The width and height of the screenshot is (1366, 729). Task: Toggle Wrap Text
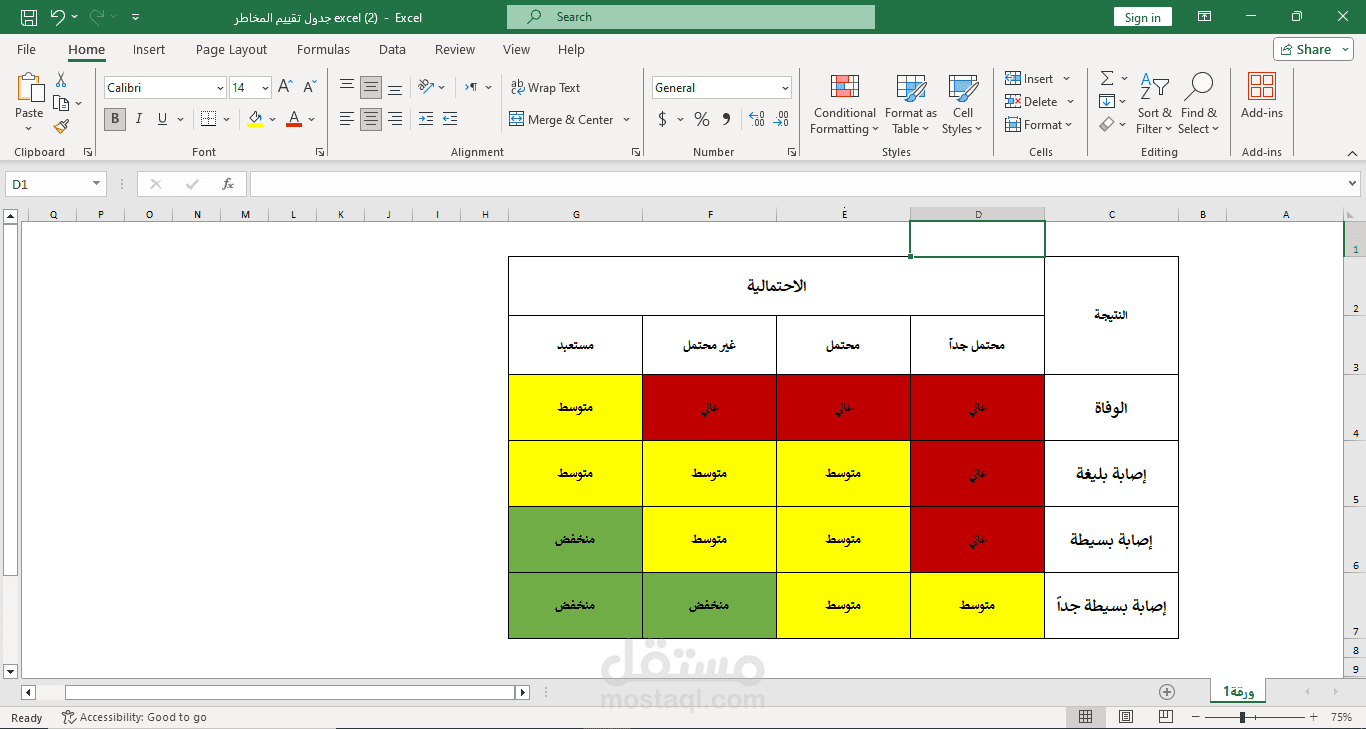[x=545, y=88]
